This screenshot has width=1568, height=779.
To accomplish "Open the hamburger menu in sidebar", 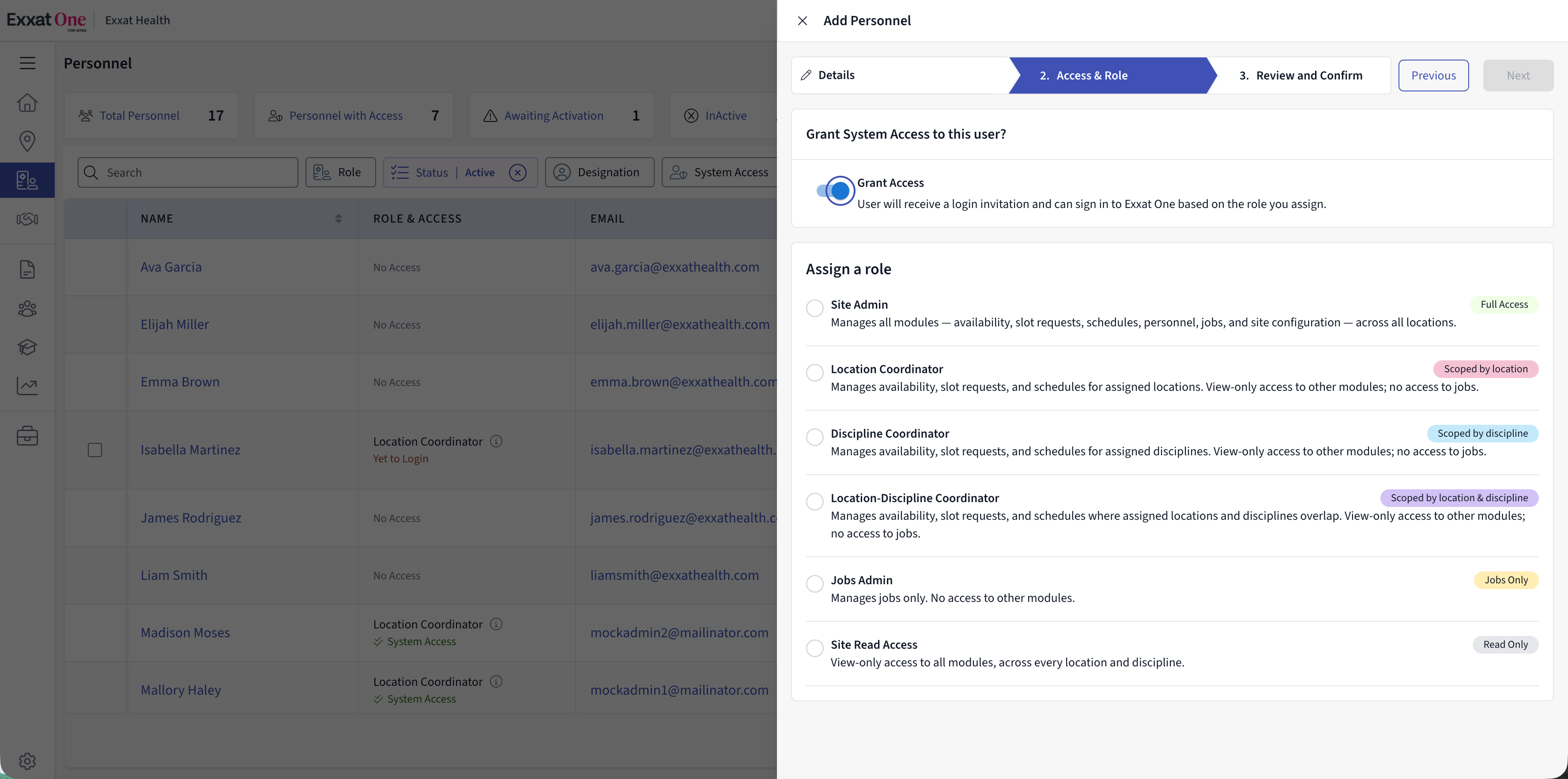I will coord(27,63).
